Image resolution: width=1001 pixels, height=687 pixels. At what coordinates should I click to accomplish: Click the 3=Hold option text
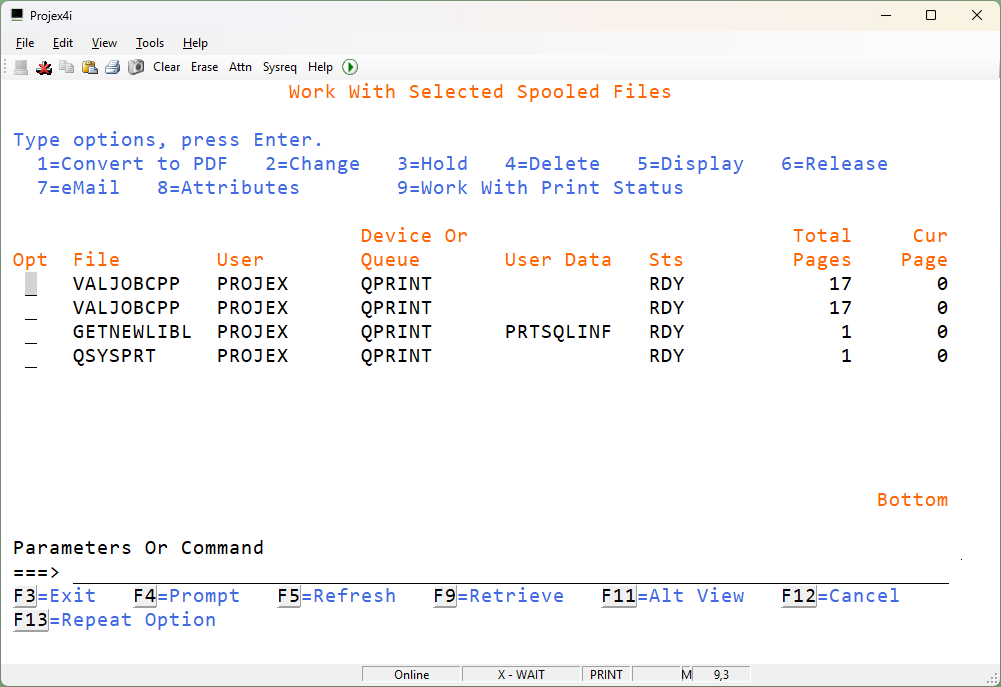(432, 164)
